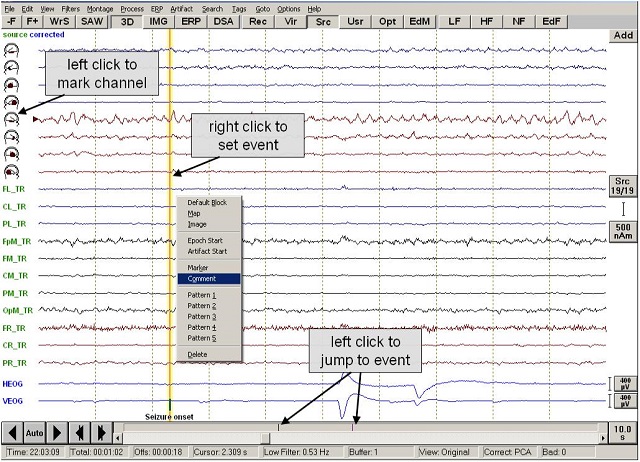This screenshot has width=640, height=462.
Task: Open the 3D view button
Action: [x=126, y=20]
